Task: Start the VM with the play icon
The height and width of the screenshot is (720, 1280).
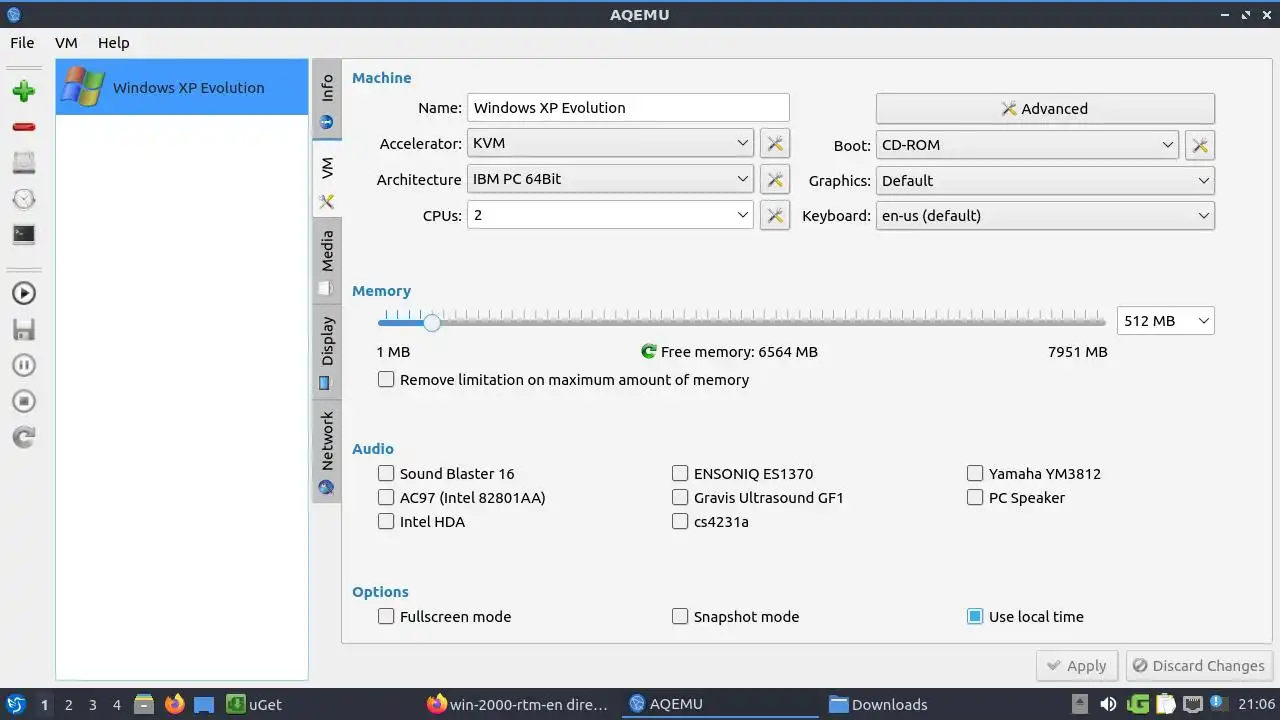Action: click(24, 293)
